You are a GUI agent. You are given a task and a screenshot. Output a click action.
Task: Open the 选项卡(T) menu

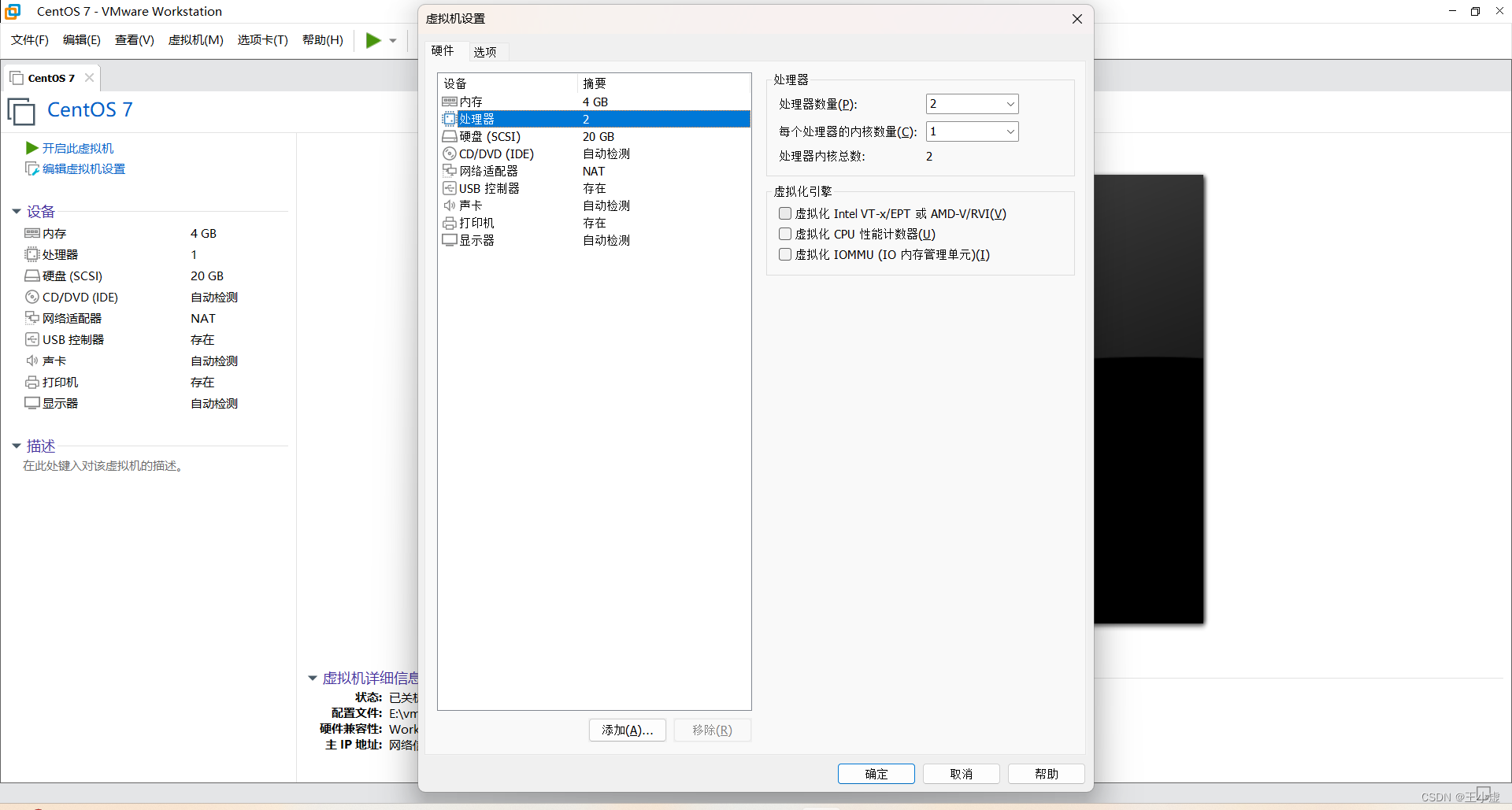263,40
